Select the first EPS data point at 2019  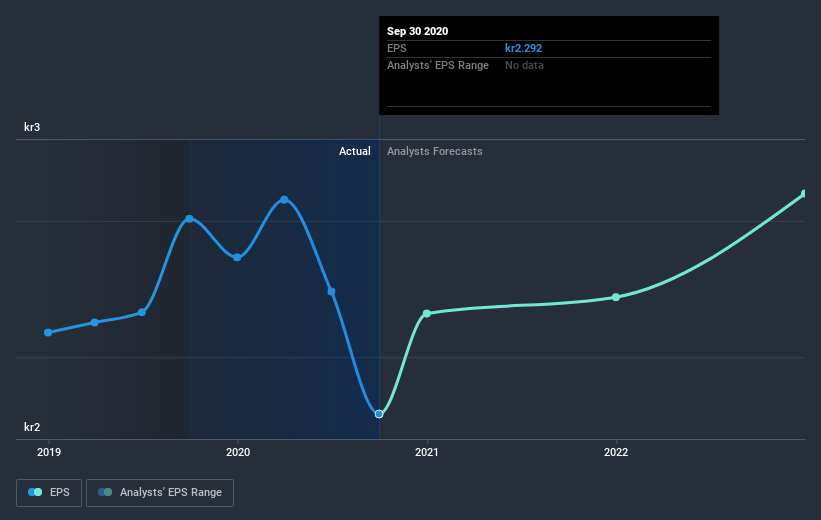[48, 333]
